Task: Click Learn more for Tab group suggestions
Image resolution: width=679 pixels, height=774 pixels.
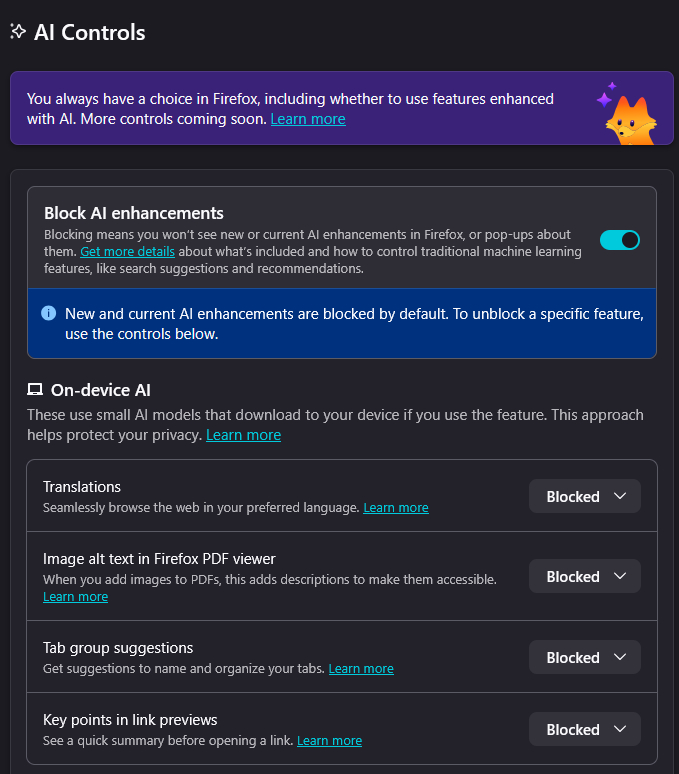Action: (361, 669)
